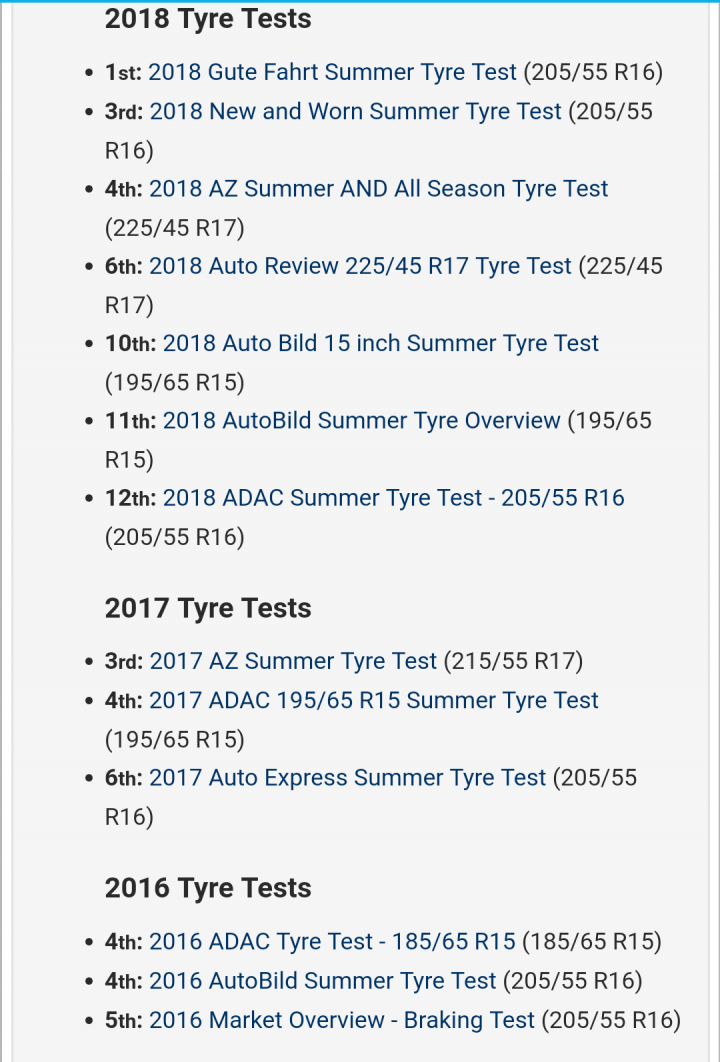Image resolution: width=720 pixels, height=1062 pixels.
Task: Open 2018 Auto Review 225/45 R17 Tyre Test
Action: pos(360,266)
